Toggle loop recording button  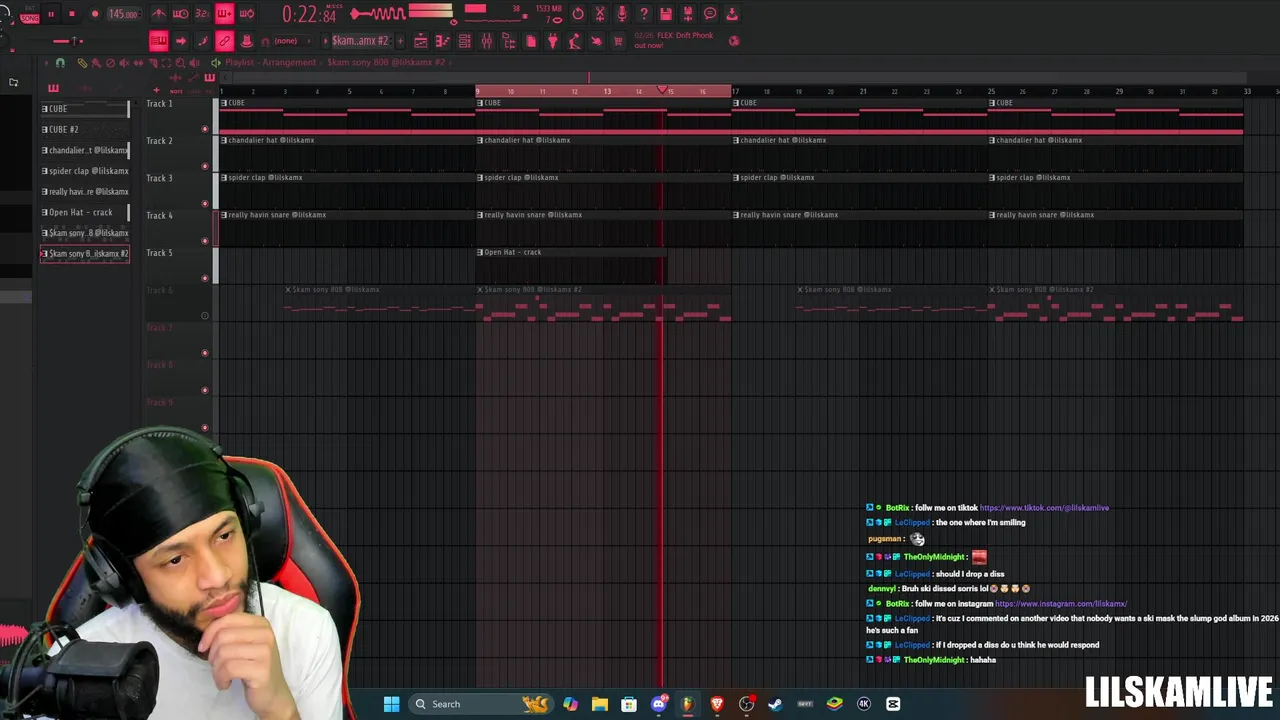247,14
